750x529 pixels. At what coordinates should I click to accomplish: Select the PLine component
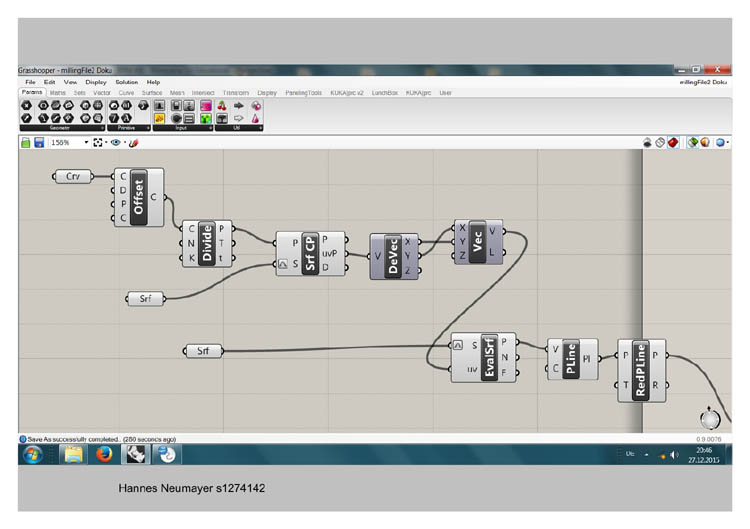[x=571, y=359]
